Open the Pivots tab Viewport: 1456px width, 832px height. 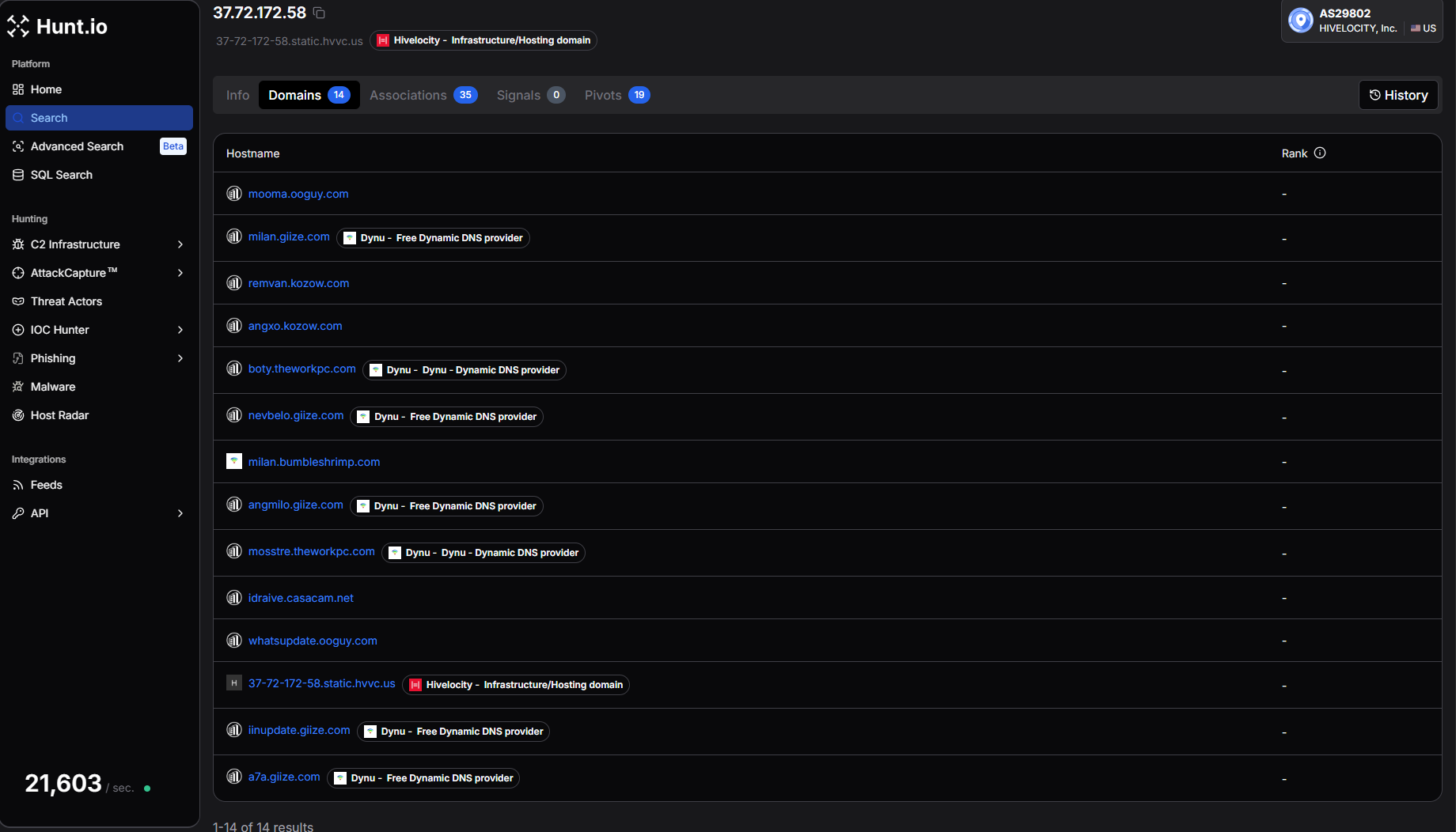pyautogui.click(x=616, y=95)
